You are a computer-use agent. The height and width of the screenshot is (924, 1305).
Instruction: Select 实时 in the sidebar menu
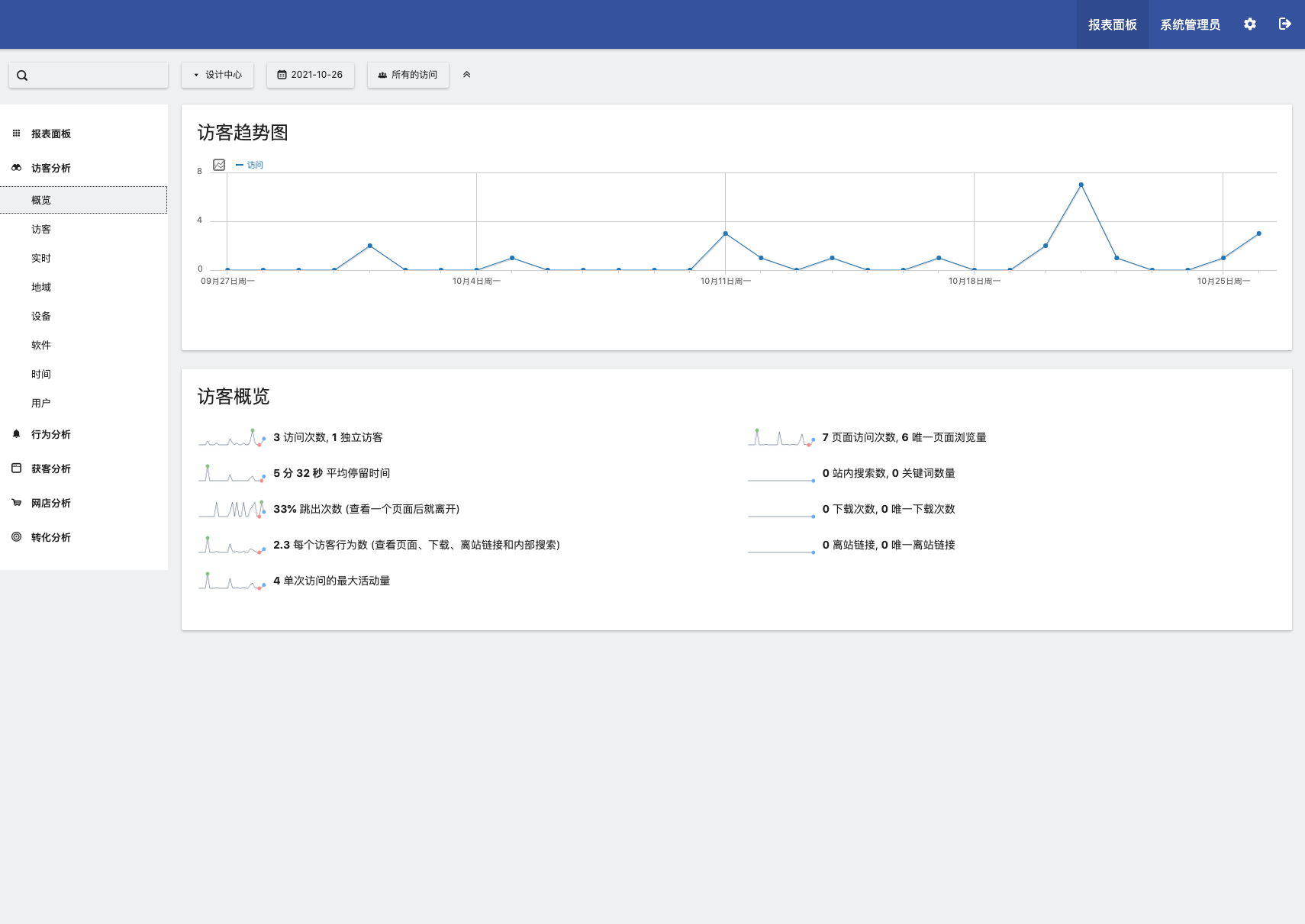41,259
